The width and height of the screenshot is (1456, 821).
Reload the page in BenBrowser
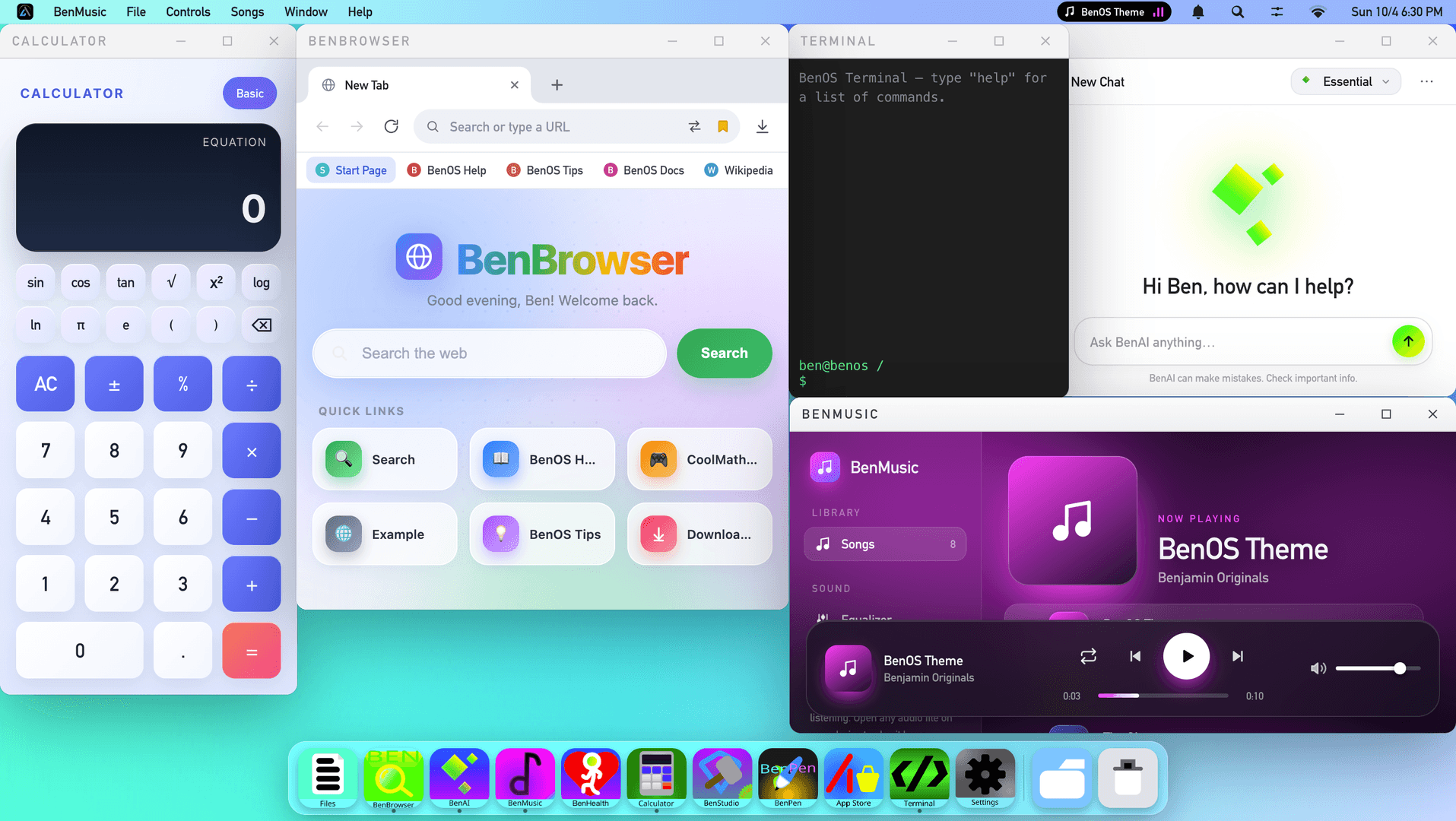point(392,126)
